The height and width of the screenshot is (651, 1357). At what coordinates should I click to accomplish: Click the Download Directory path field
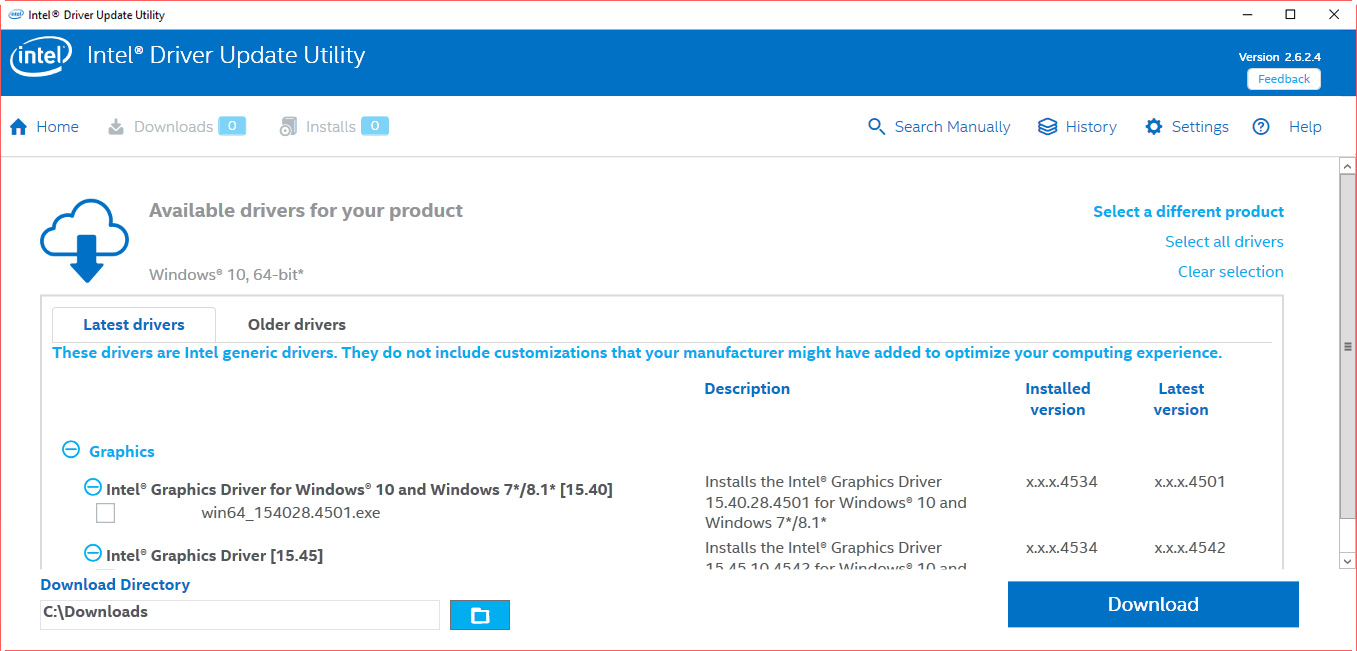tap(240, 614)
